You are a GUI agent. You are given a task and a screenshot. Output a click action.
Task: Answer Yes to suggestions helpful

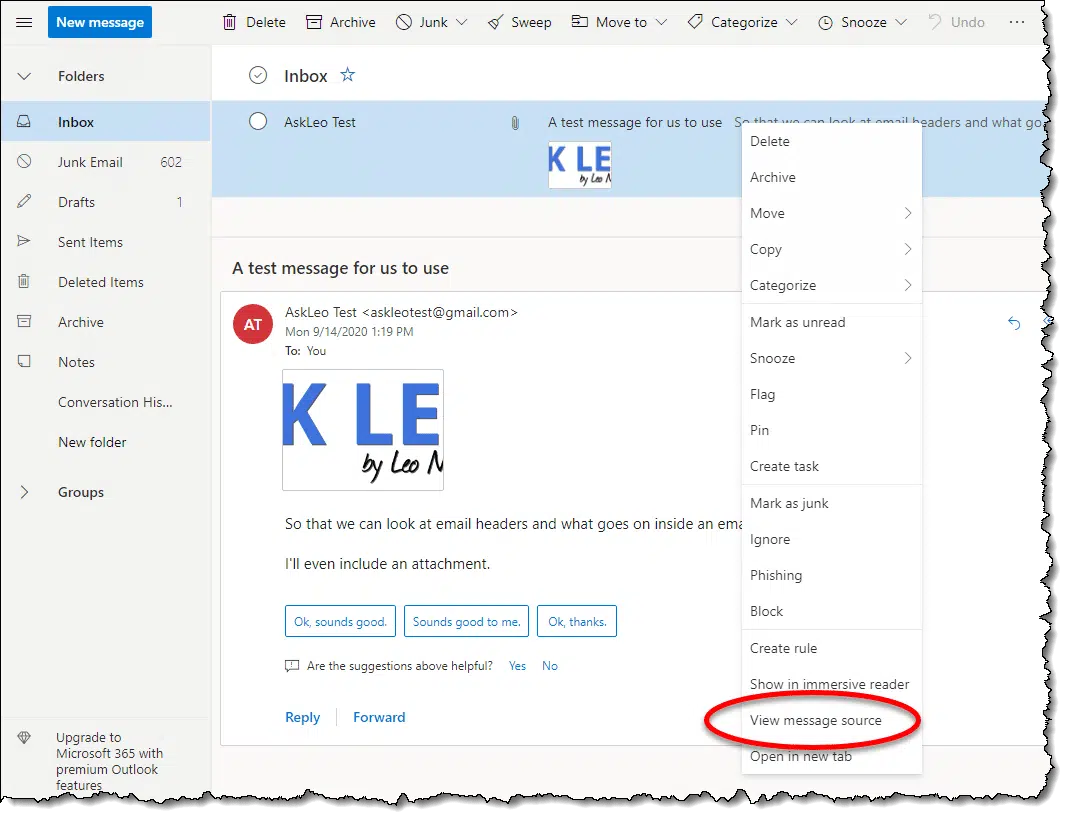(x=517, y=666)
